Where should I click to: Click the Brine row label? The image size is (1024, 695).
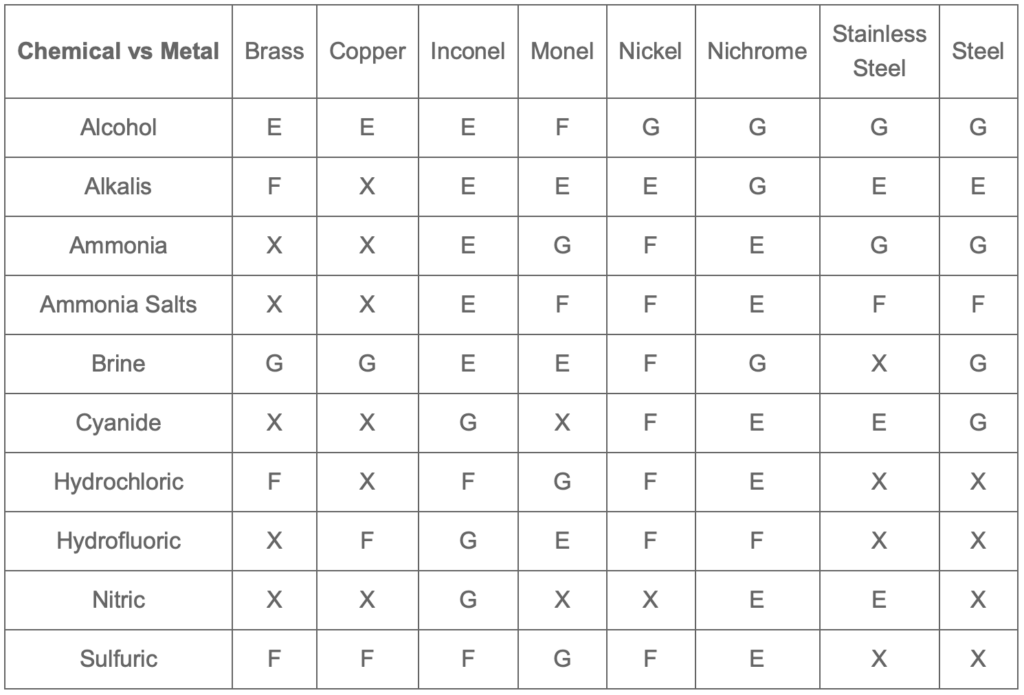(118, 364)
